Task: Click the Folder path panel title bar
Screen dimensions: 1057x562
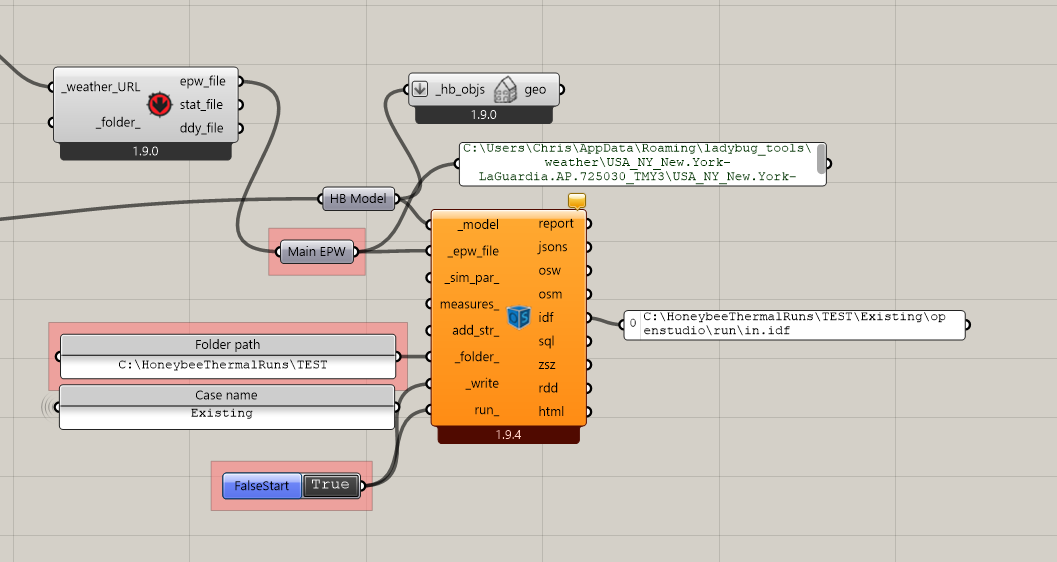Action: click(228, 345)
